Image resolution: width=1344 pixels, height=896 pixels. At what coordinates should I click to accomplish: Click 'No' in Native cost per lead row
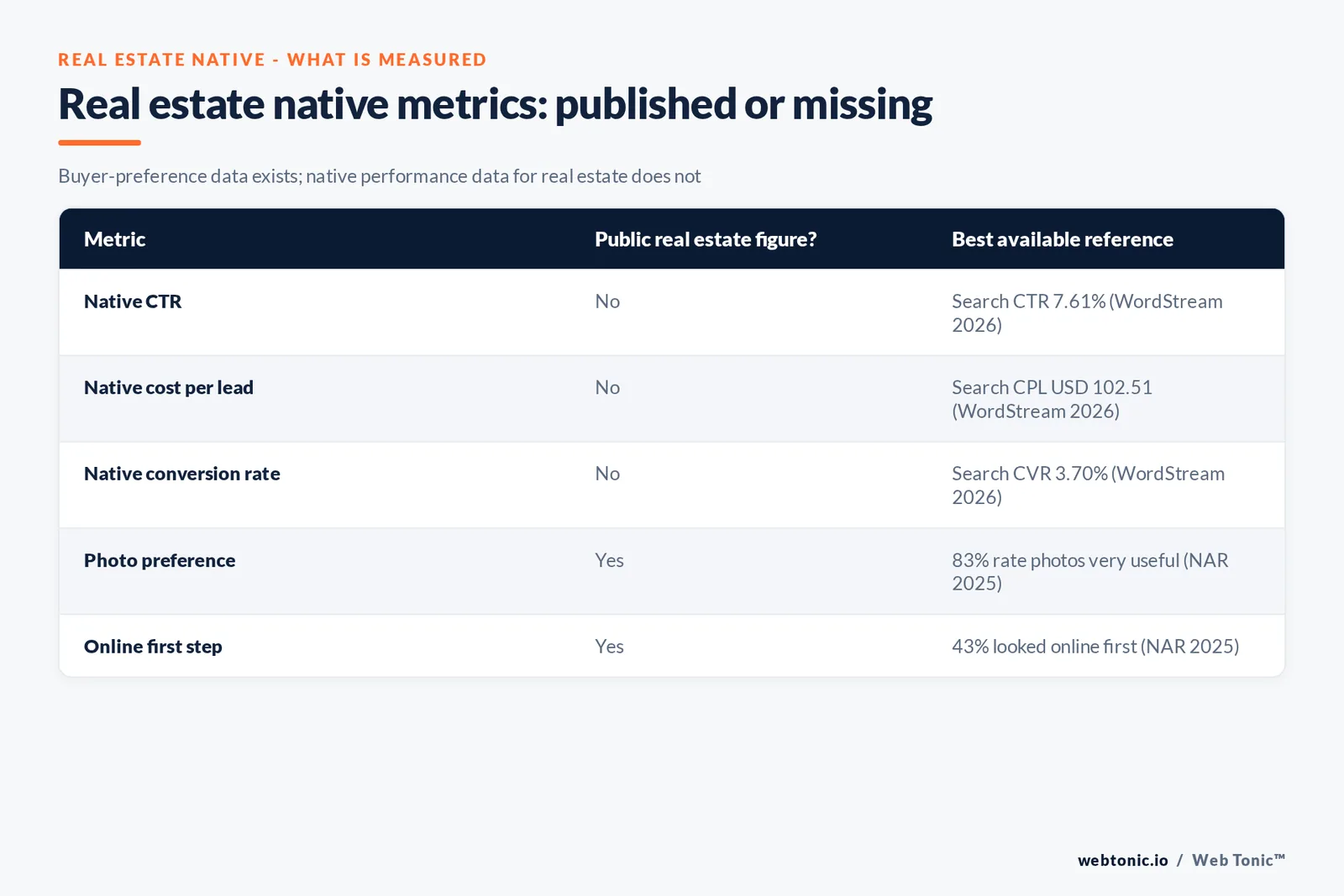[x=607, y=388]
